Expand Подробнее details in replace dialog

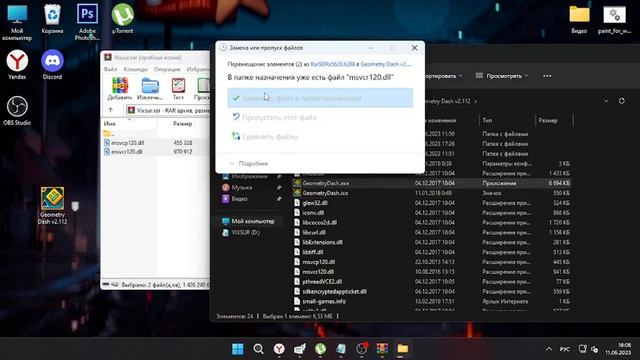[249, 163]
